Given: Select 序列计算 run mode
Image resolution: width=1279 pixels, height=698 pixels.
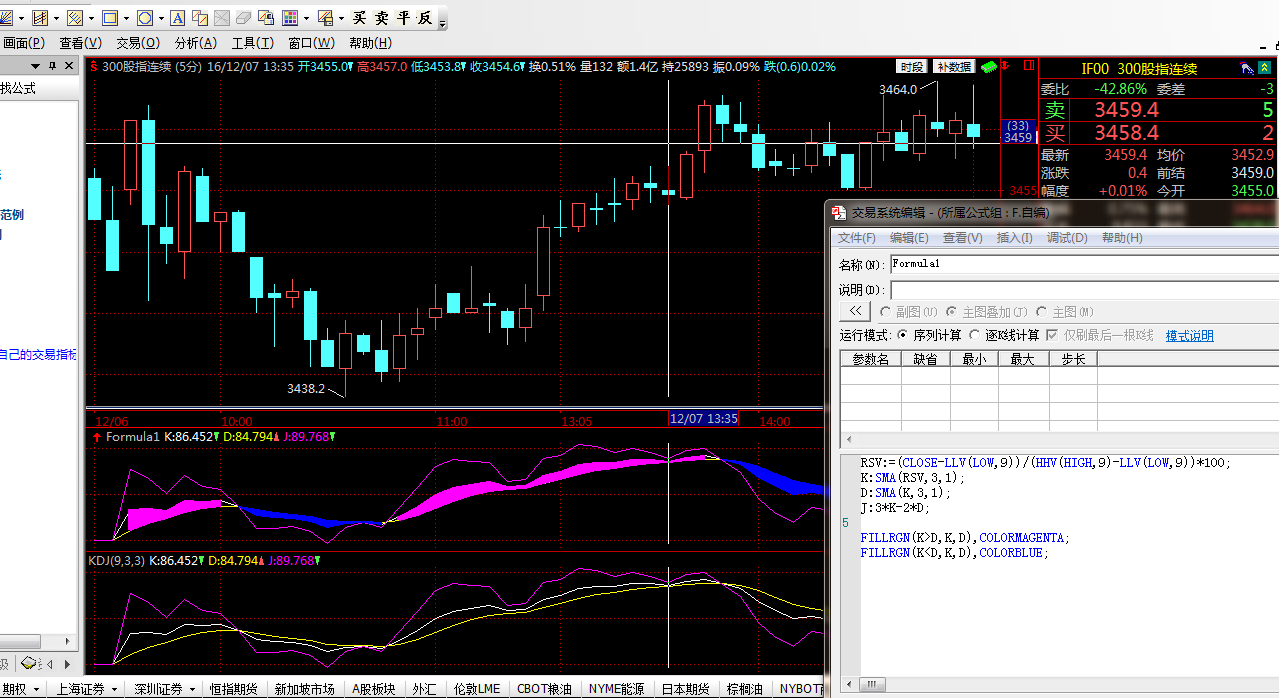Looking at the screenshot, I should (x=904, y=335).
